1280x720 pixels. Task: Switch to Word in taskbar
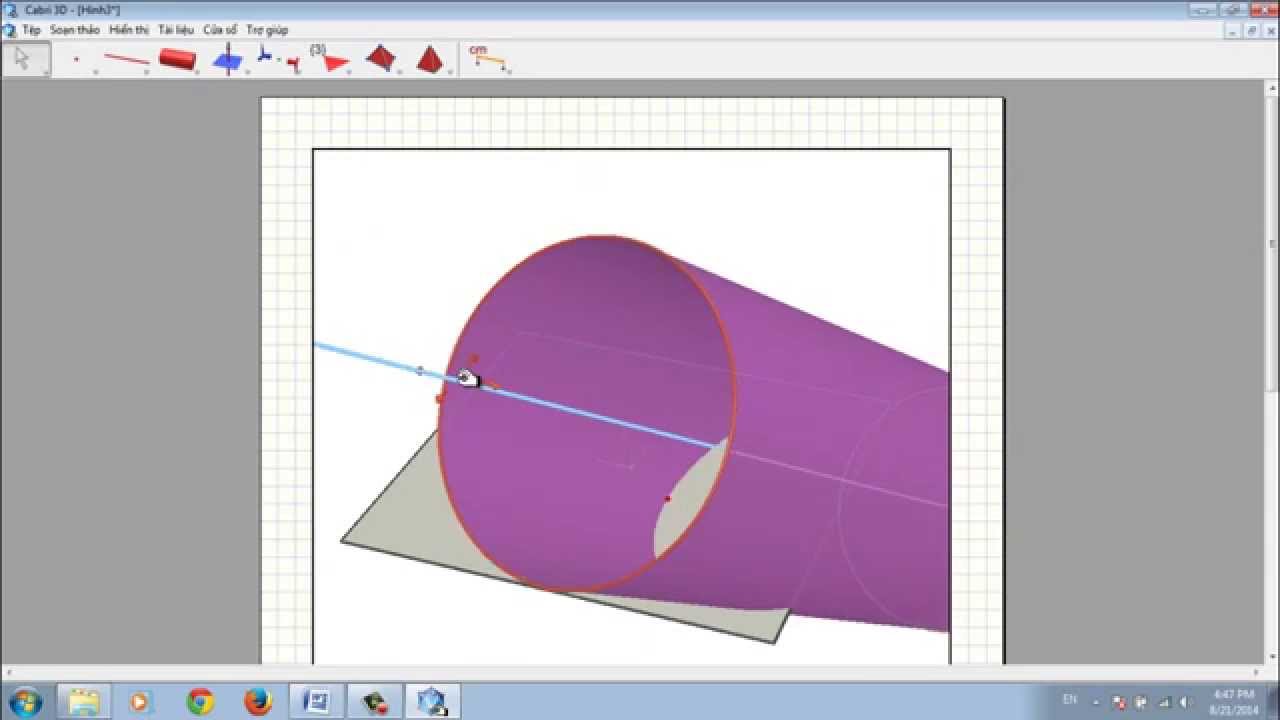coord(316,701)
